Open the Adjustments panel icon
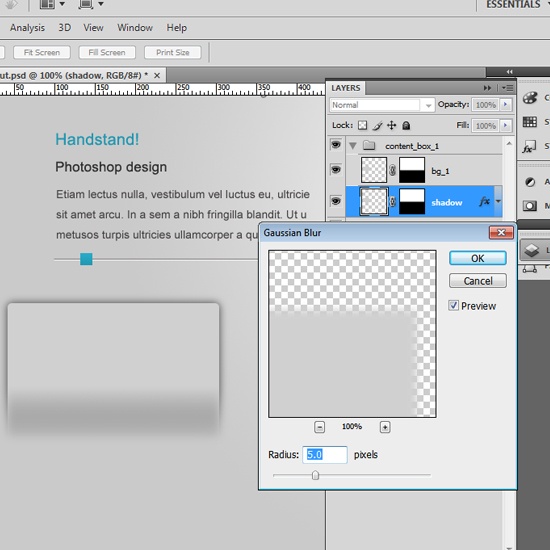 [530, 182]
